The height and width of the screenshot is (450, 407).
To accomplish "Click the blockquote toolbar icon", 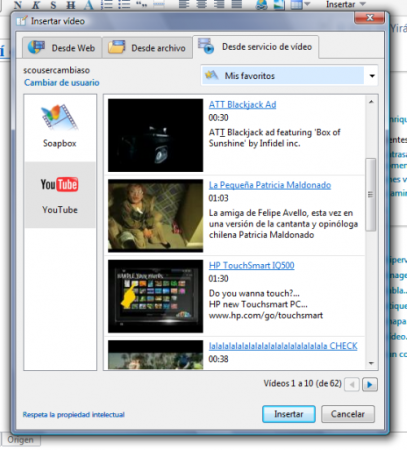I will click(x=142, y=5).
